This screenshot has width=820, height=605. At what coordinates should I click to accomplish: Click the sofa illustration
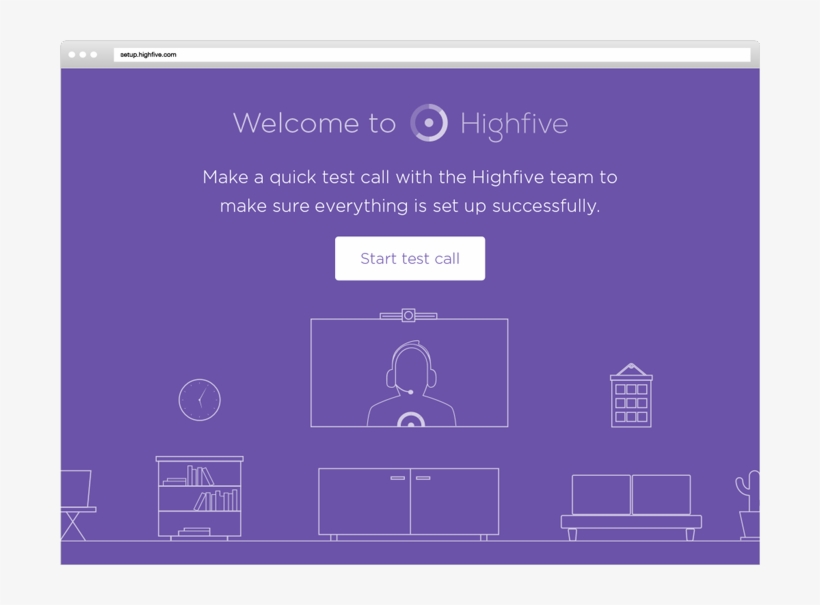(x=631, y=507)
